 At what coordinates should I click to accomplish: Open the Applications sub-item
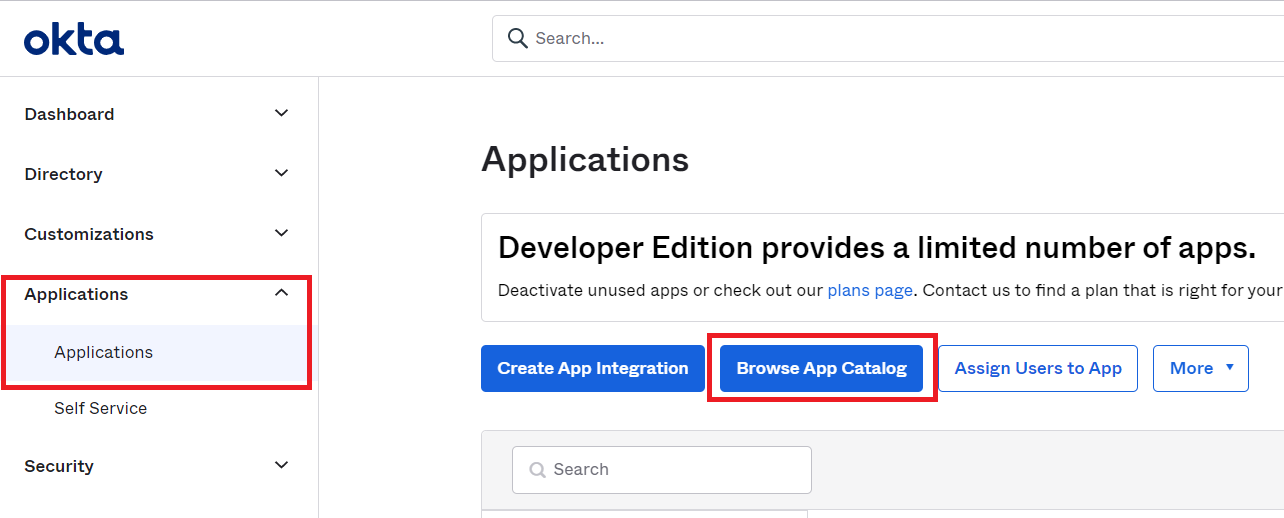(x=104, y=352)
